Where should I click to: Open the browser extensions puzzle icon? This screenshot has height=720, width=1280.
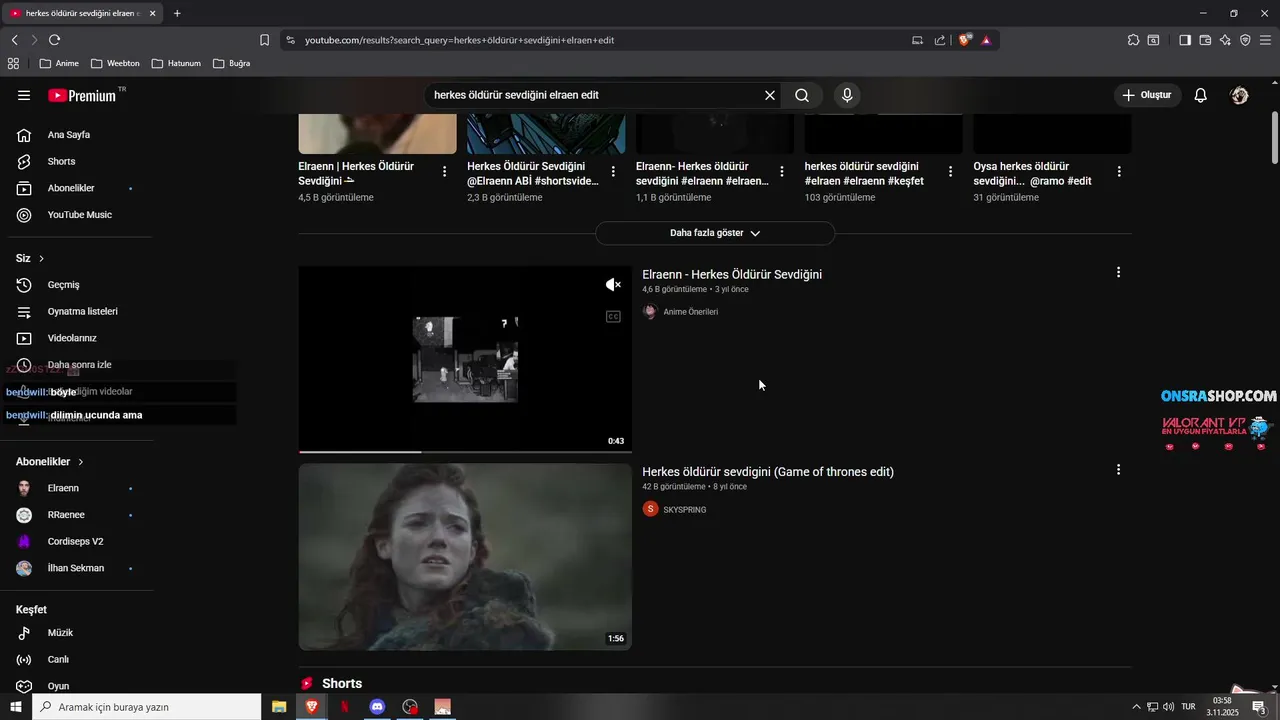click(1133, 40)
